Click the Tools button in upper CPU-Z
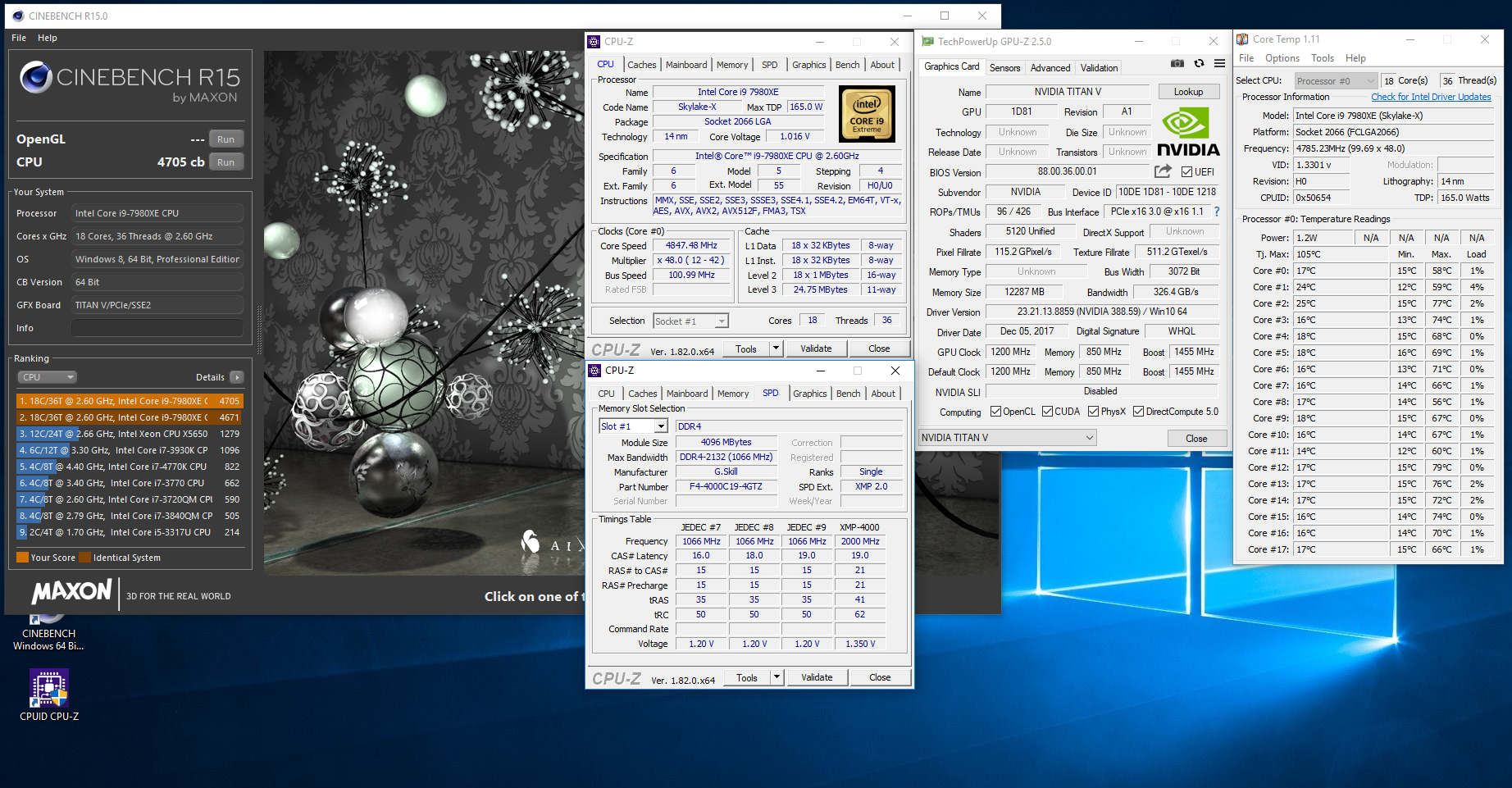 point(746,348)
